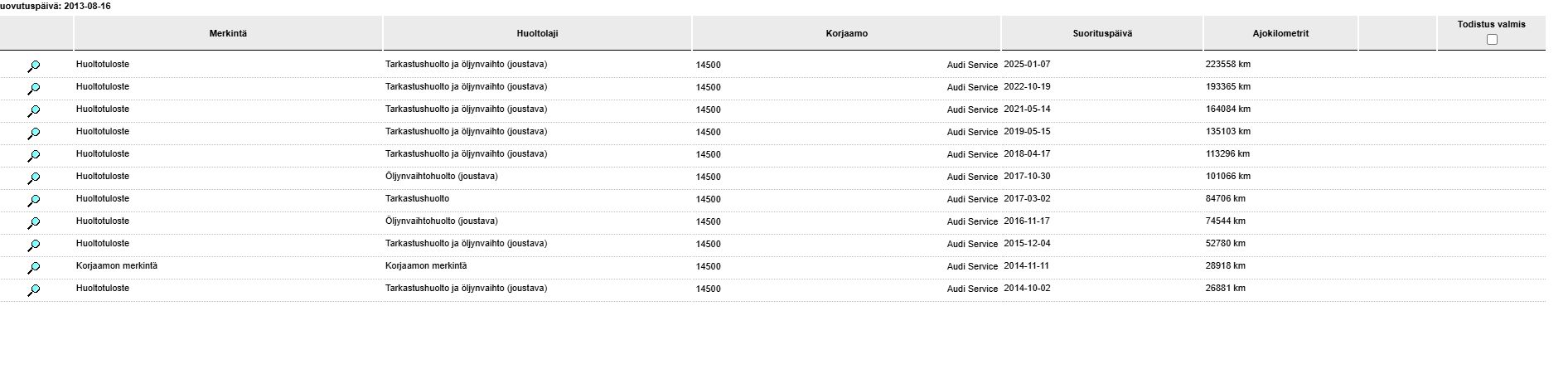
Task: View details of the 2021-05-14 service entry
Action: point(34,111)
